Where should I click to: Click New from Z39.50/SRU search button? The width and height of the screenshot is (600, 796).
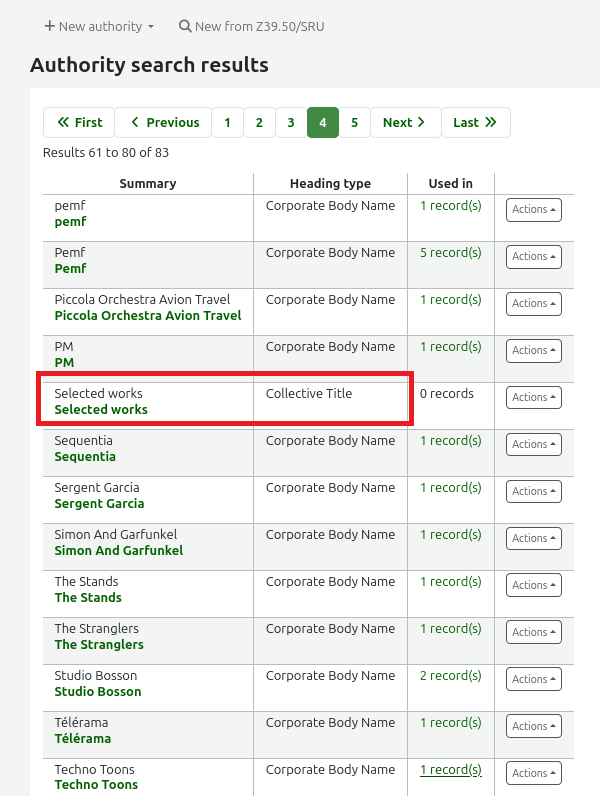(251, 26)
